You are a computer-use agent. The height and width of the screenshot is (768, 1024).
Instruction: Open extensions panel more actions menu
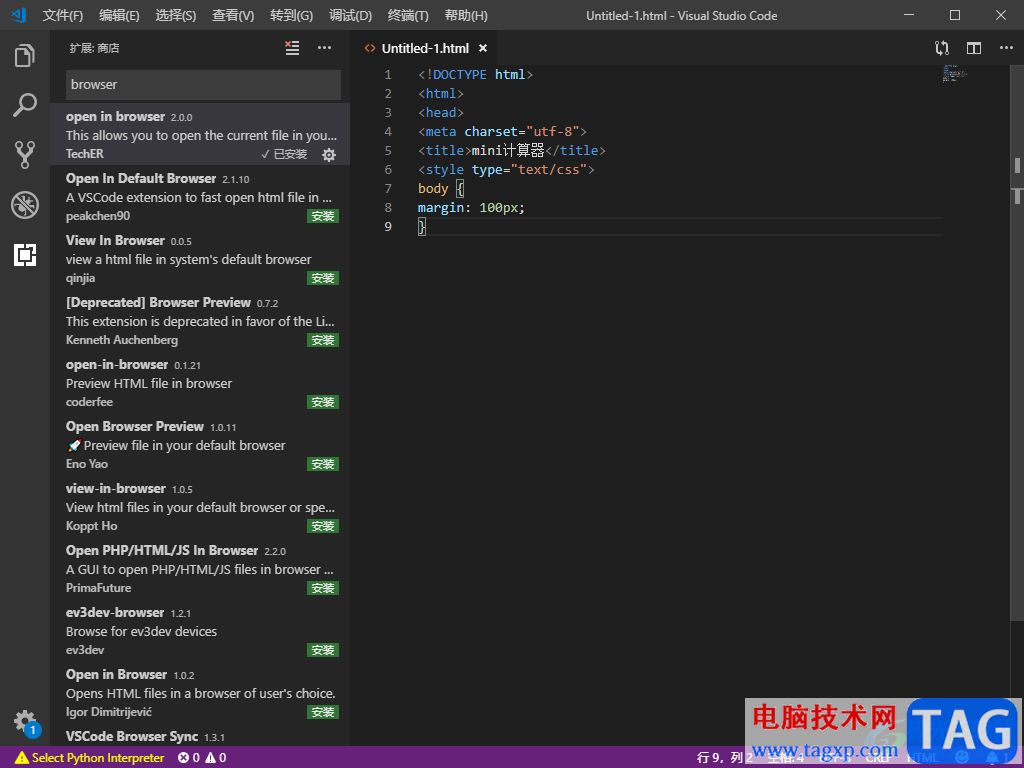pos(325,48)
